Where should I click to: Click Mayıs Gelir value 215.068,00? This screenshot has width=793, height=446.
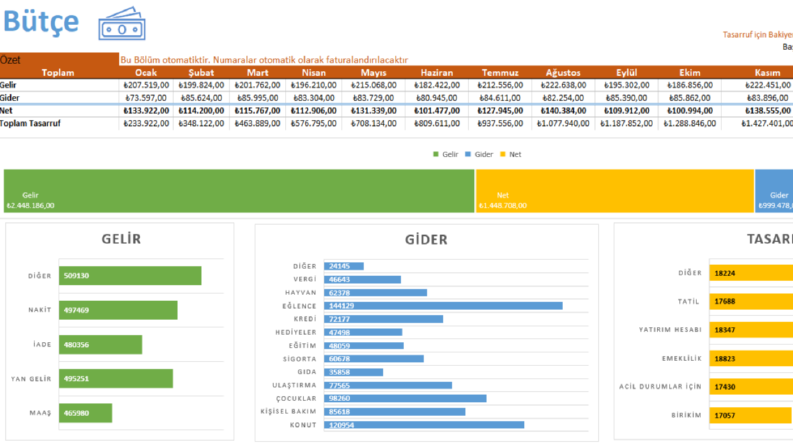(373, 85)
